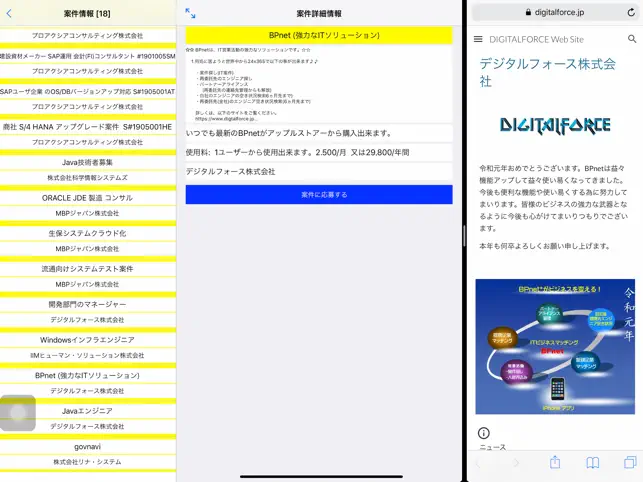Viewport: 643px width, 482px height.
Task: Select the 商社 S/4 HANA アップグレード案件 item
Action: pos(88,127)
